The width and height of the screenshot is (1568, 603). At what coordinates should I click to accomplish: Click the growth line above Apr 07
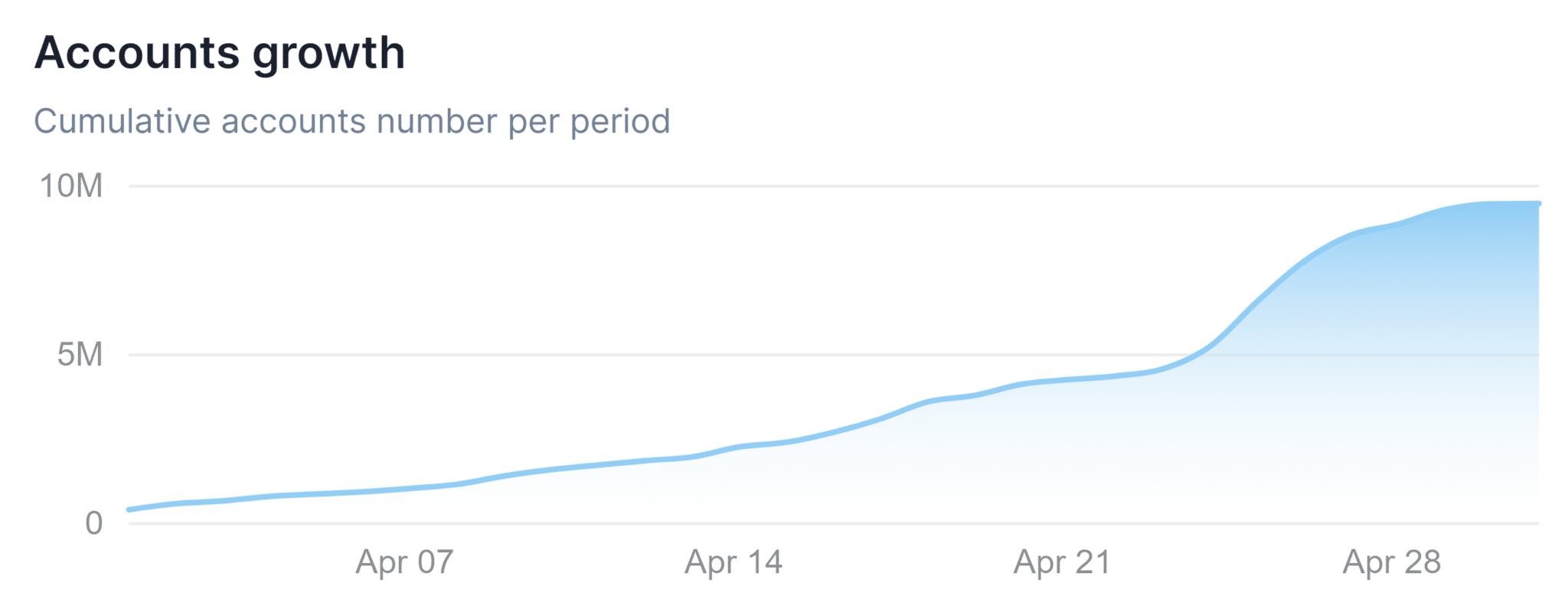pos(404,487)
